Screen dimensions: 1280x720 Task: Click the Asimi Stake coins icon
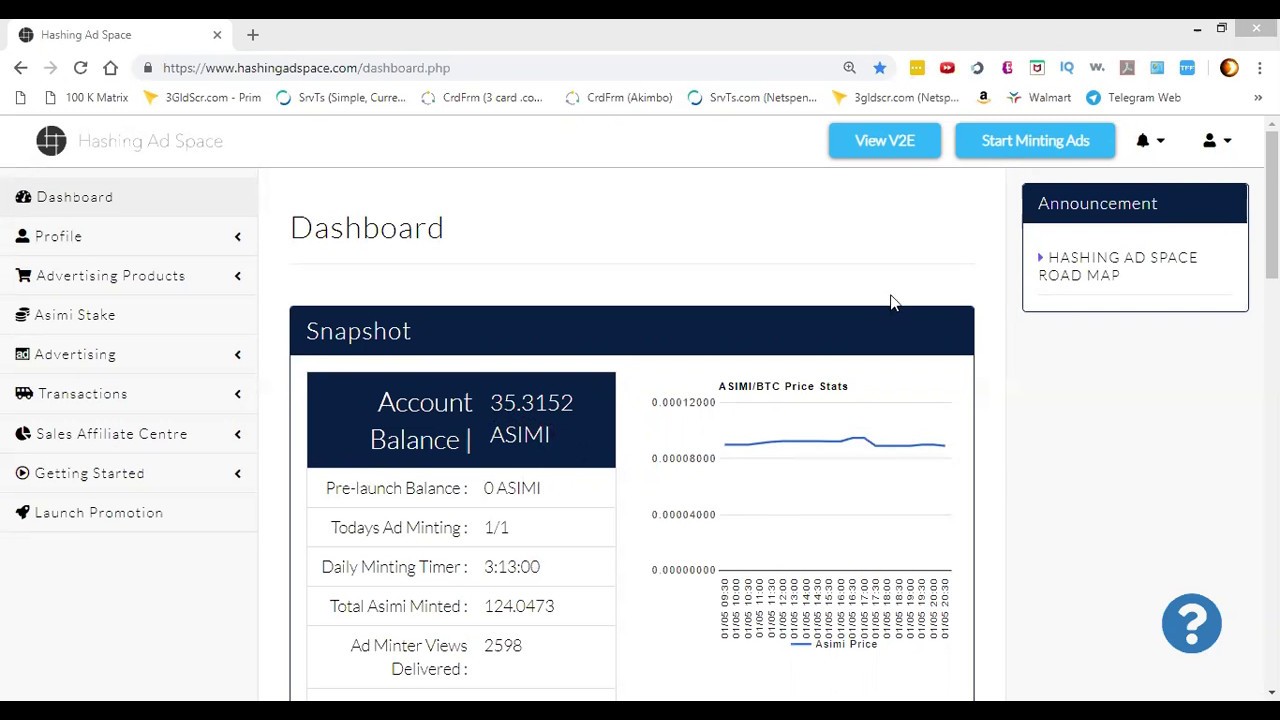[x=23, y=315]
